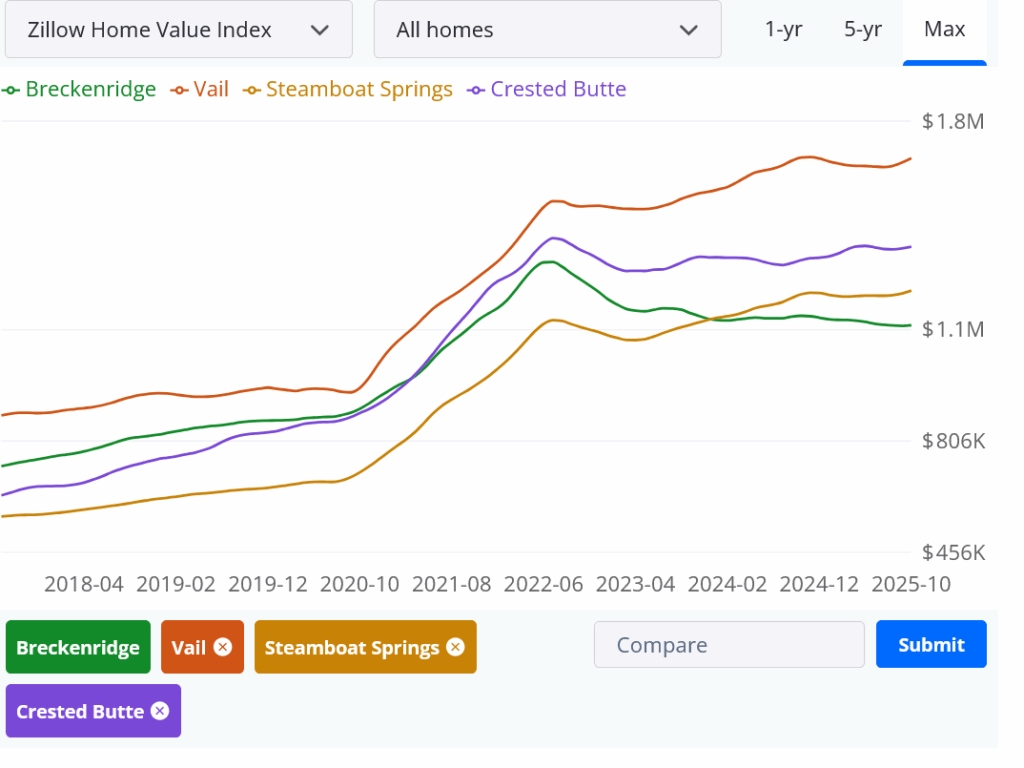Screen dimensions: 1024x768
Task: Remove Steamboat Springs tag via X icon
Action: tap(455, 647)
